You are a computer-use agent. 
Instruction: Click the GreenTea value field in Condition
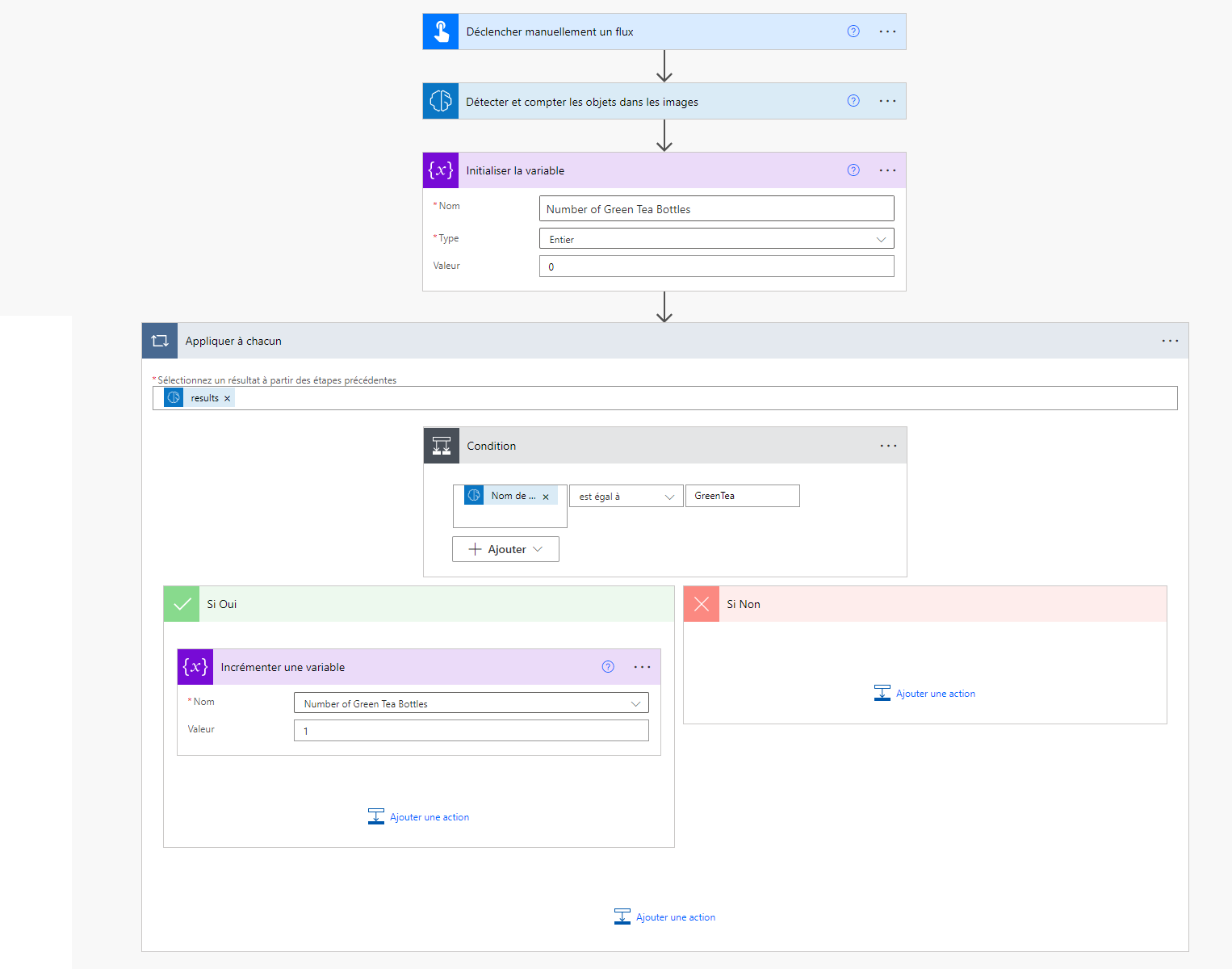click(x=742, y=496)
